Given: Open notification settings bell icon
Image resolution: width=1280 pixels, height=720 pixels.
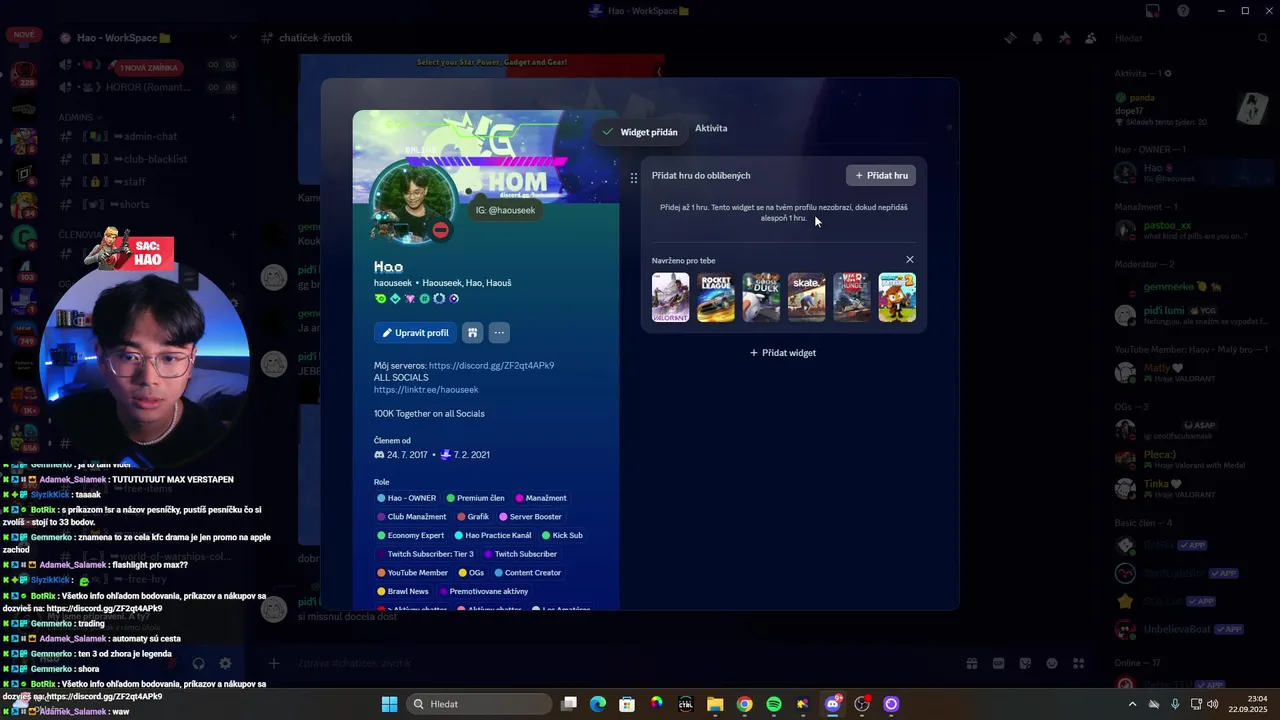Looking at the screenshot, I should 1037,38.
